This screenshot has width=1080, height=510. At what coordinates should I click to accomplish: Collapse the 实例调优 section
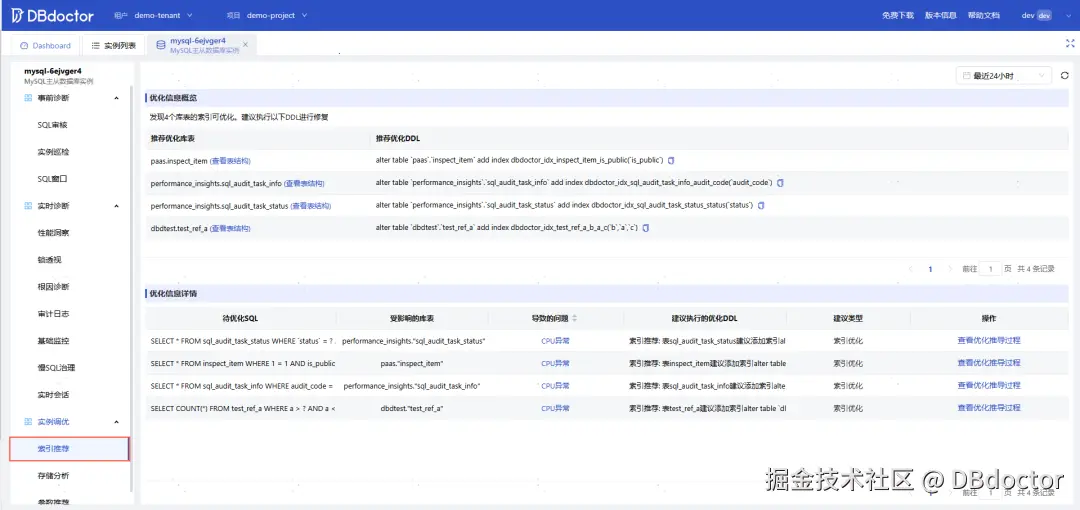coord(116,422)
